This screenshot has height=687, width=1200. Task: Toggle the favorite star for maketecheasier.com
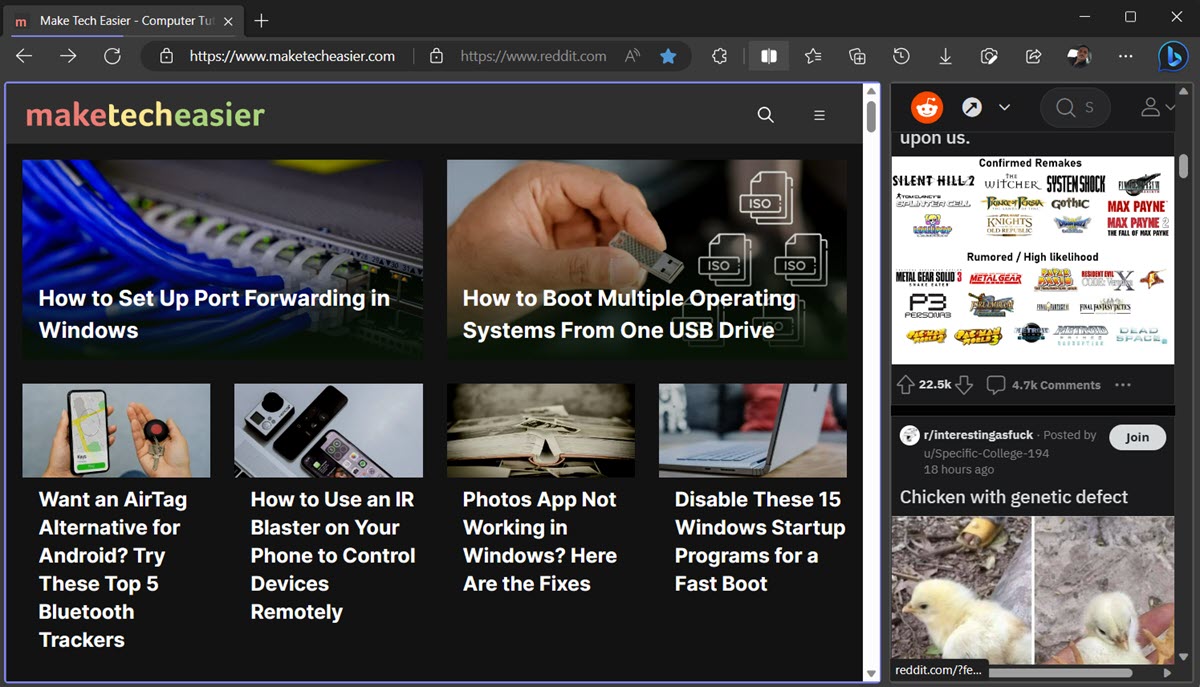(668, 56)
